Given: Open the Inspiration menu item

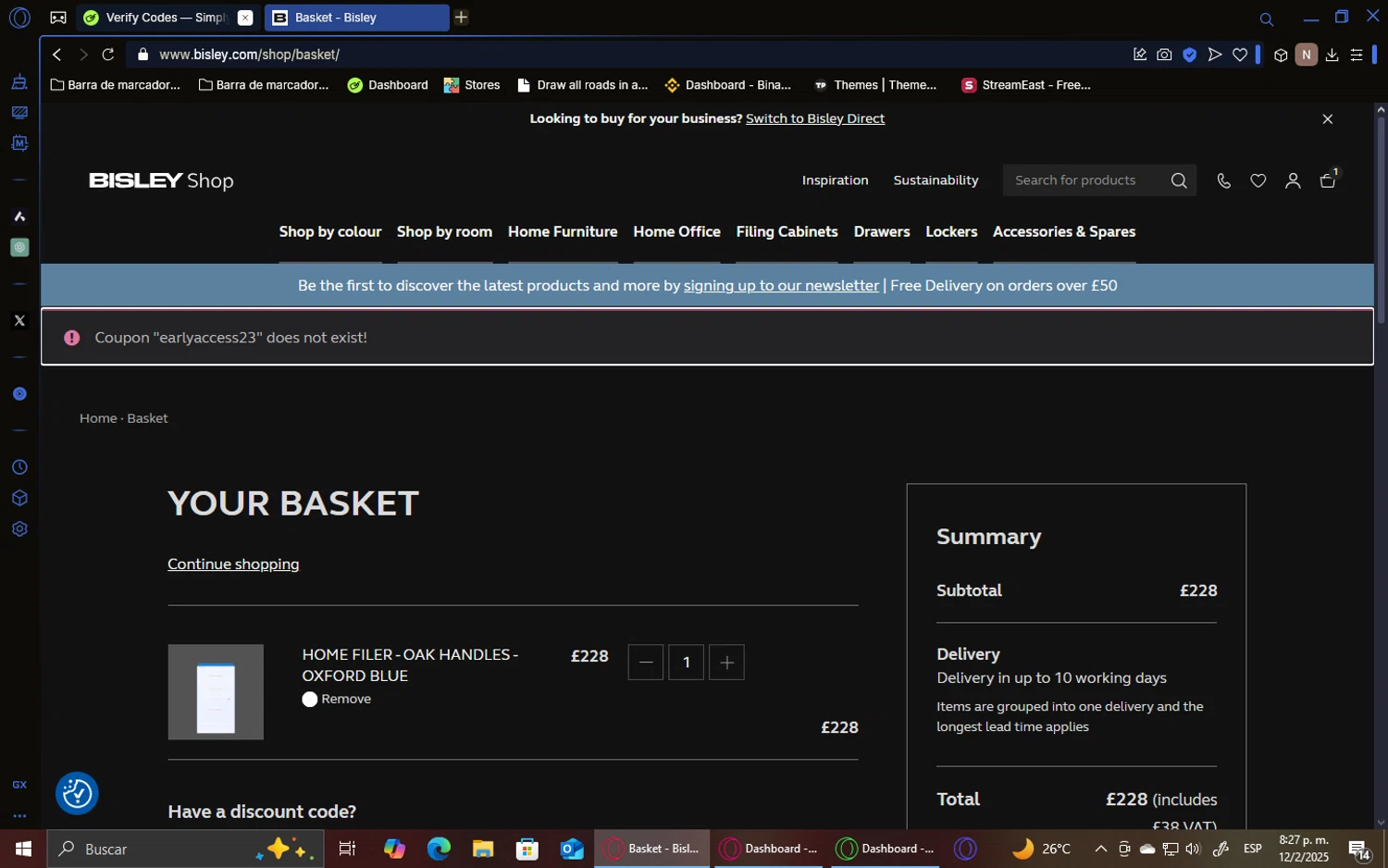Looking at the screenshot, I should click(x=835, y=180).
